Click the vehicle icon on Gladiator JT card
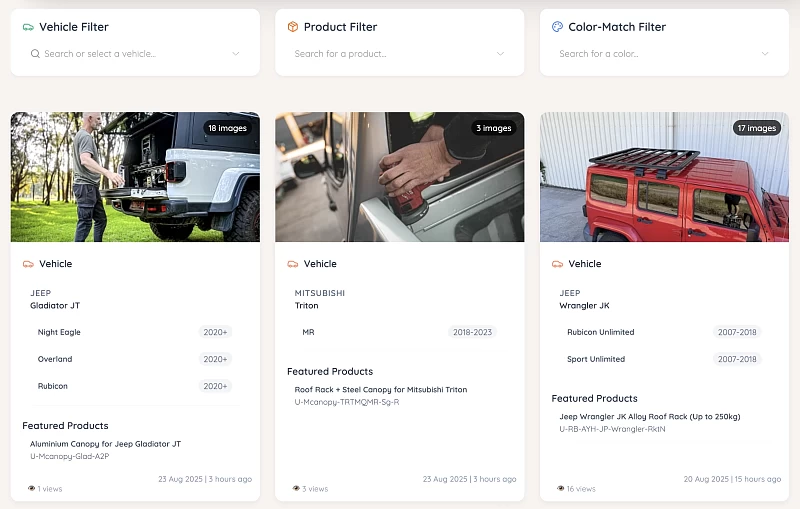The height and width of the screenshot is (509, 800). [x=28, y=264]
